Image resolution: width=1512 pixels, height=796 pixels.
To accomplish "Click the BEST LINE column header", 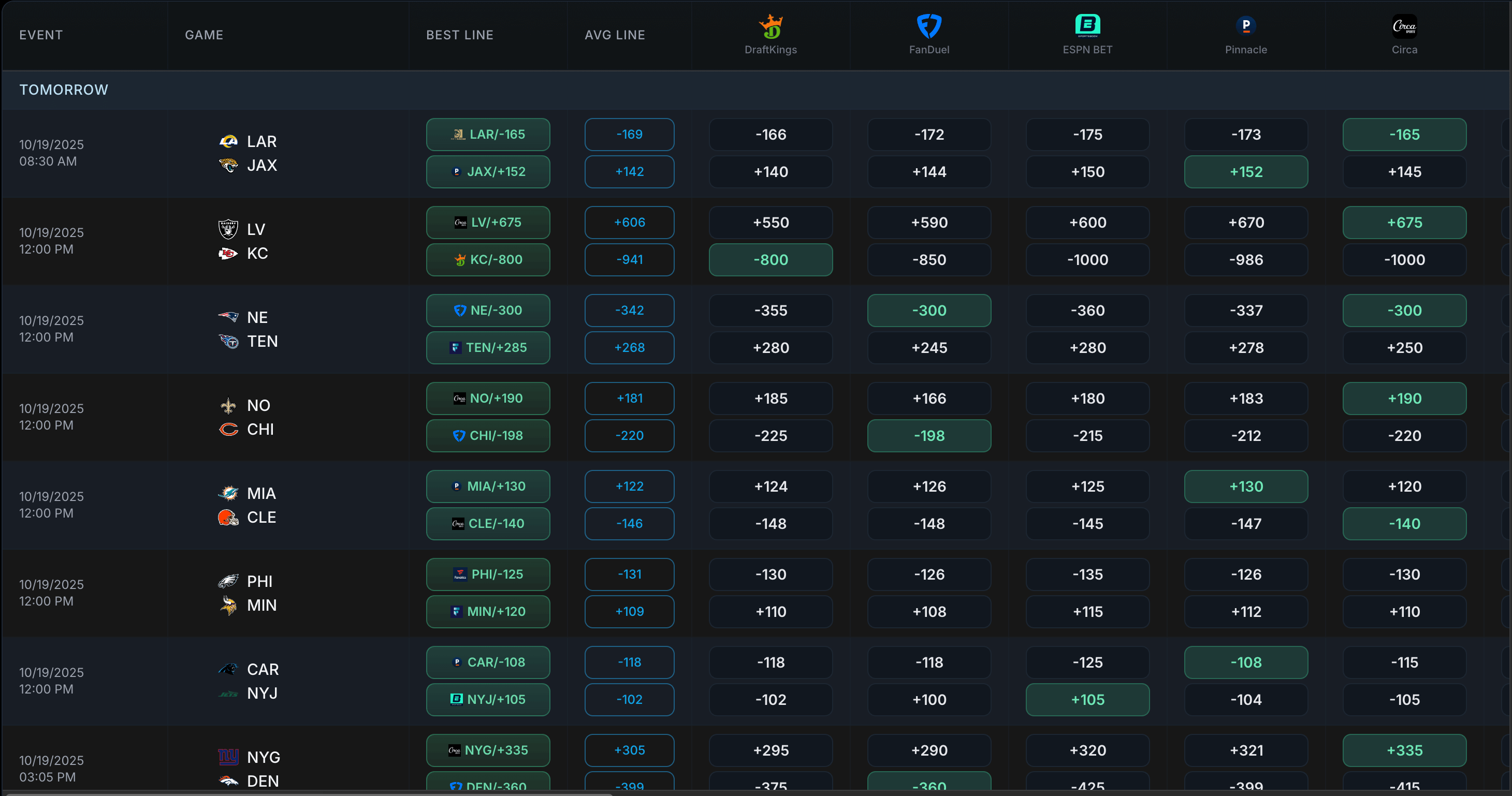I will (x=460, y=35).
